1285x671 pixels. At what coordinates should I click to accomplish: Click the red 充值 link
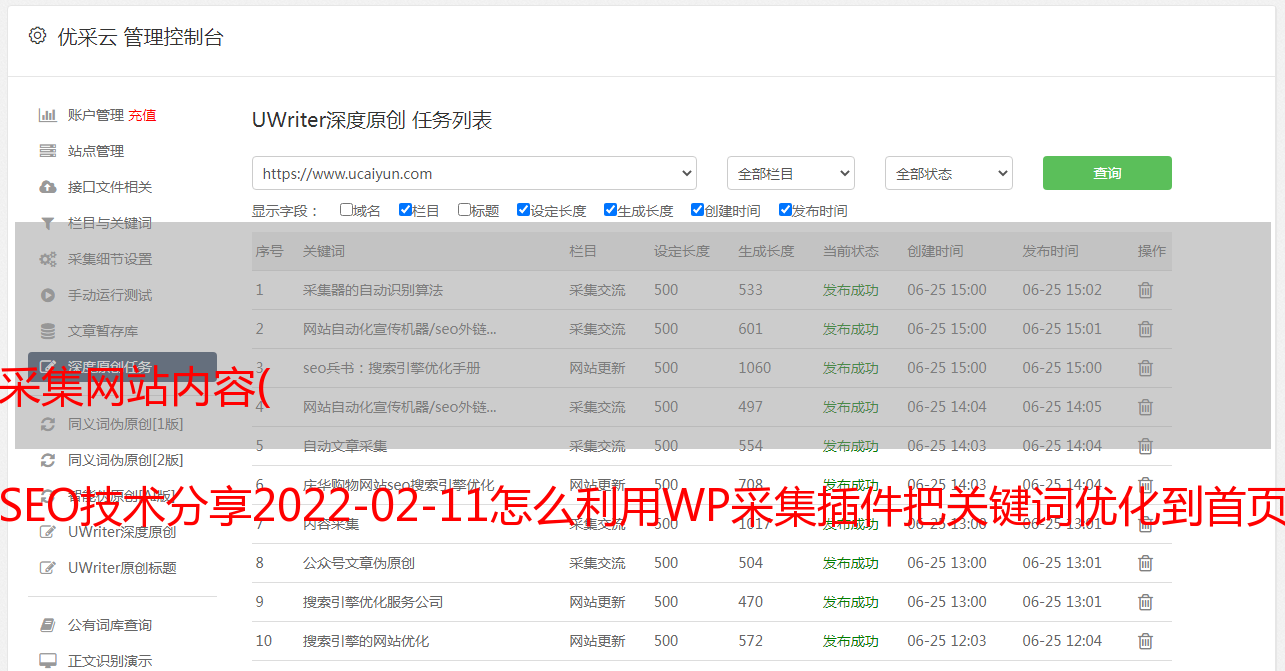click(142, 115)
